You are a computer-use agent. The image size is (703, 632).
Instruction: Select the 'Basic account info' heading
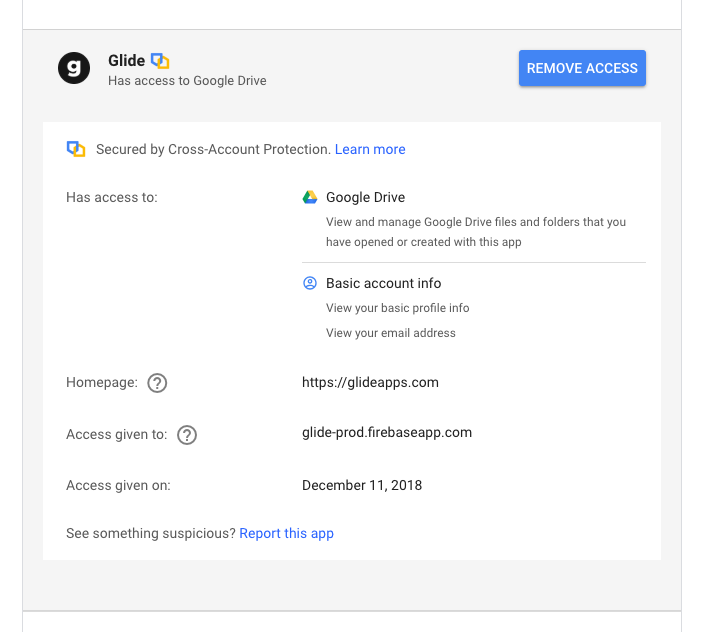tap(383, 283)
